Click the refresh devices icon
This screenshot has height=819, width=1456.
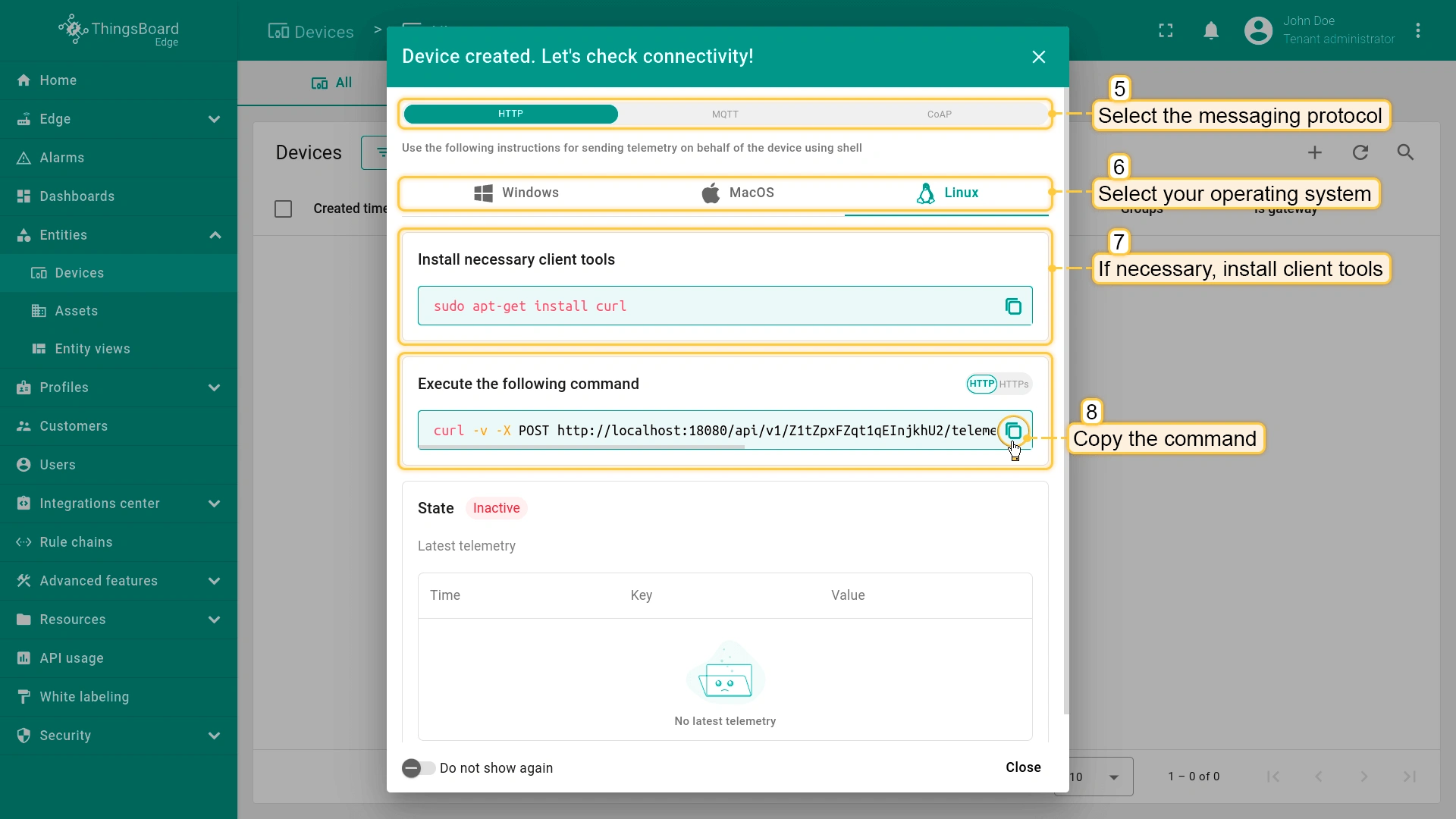pos(1360,152)
